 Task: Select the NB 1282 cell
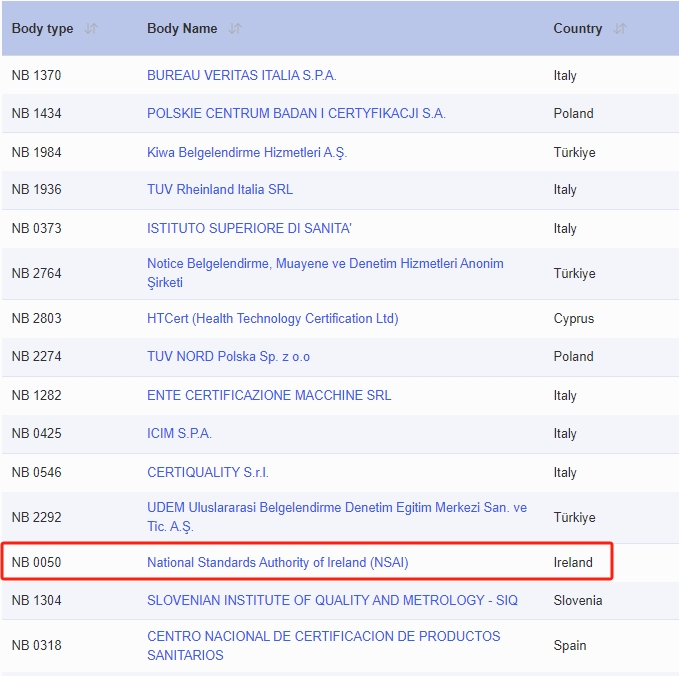(x=36, y=395)
